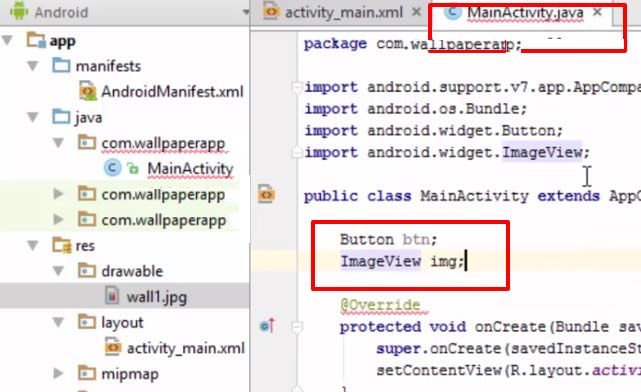Click the MainActivity class icon in tree
This screenshot has height=392, width=641.
(x=112, y=168)
